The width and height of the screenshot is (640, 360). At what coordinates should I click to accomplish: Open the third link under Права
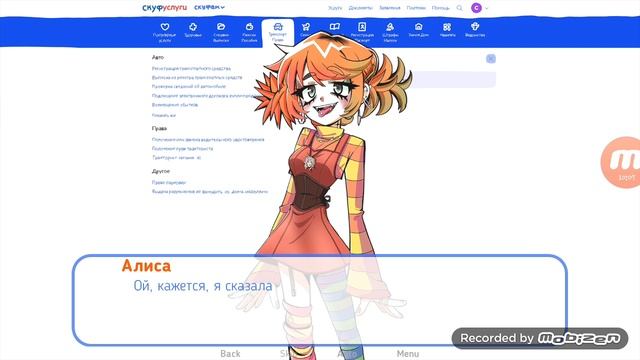[x=176, y=157]
